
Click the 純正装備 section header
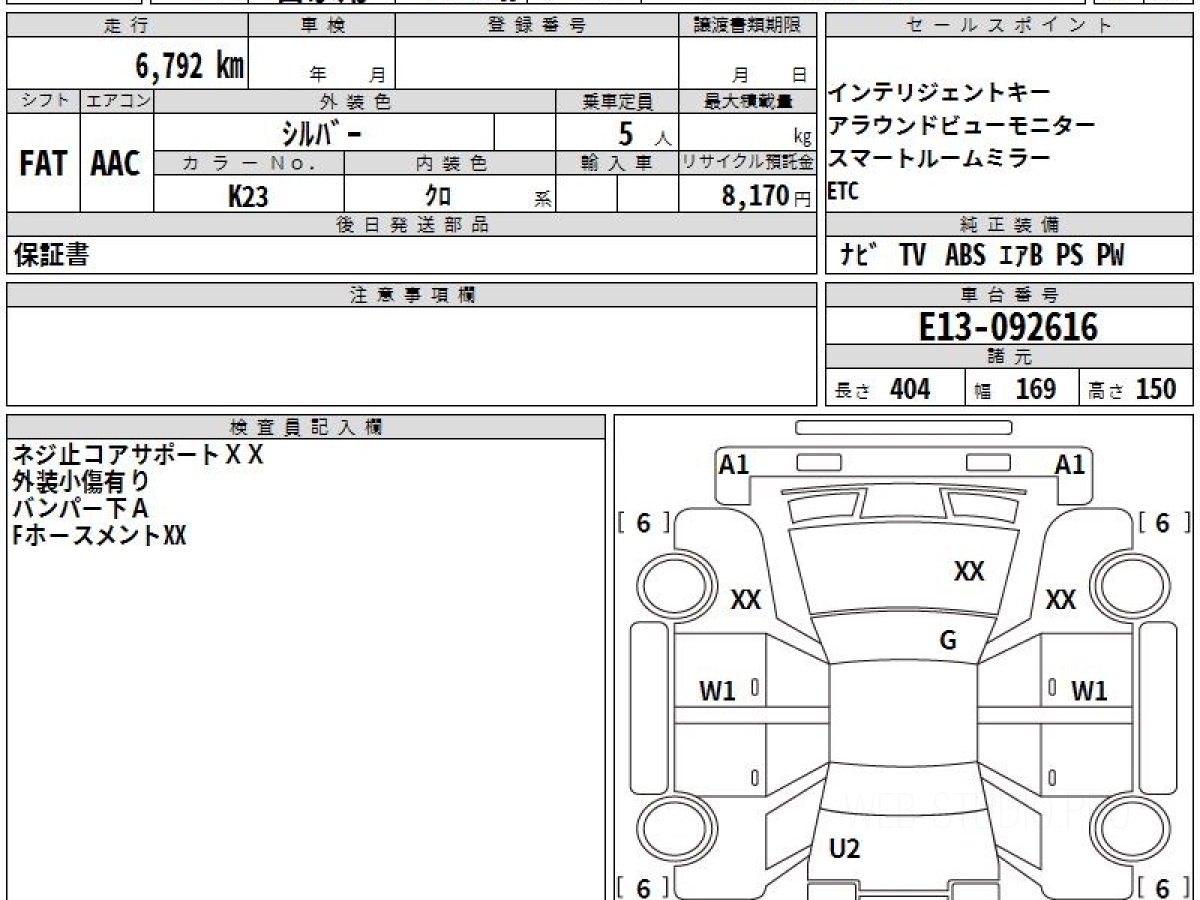[1009, 225]
